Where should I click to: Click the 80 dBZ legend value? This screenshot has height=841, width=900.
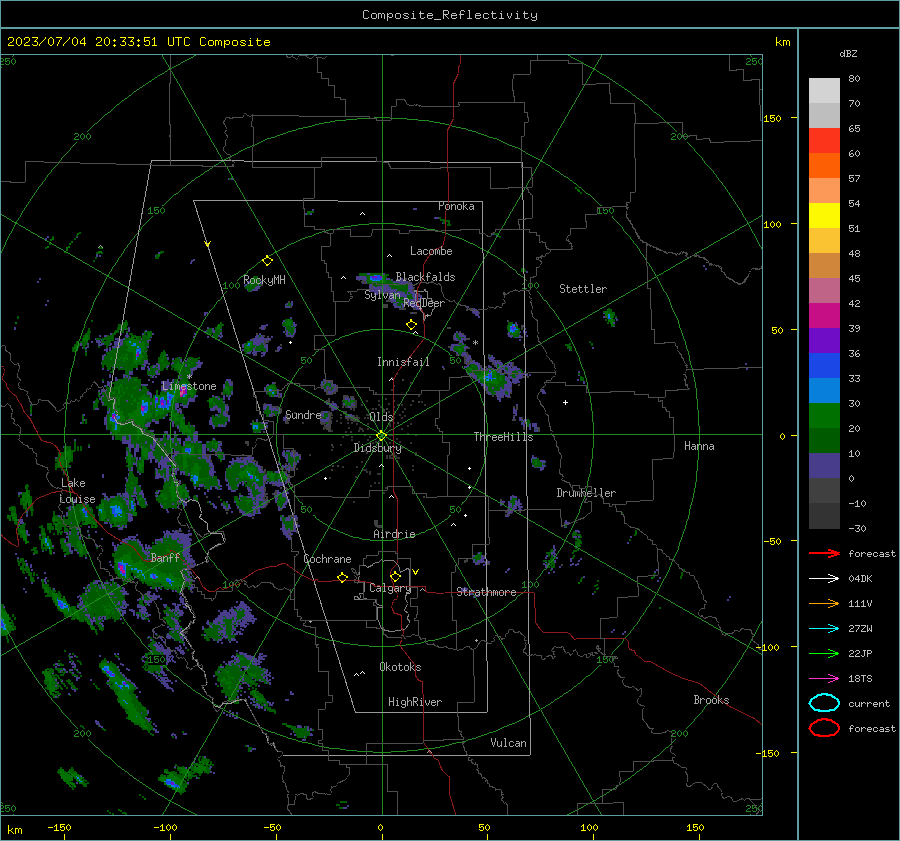coord(854,79)
